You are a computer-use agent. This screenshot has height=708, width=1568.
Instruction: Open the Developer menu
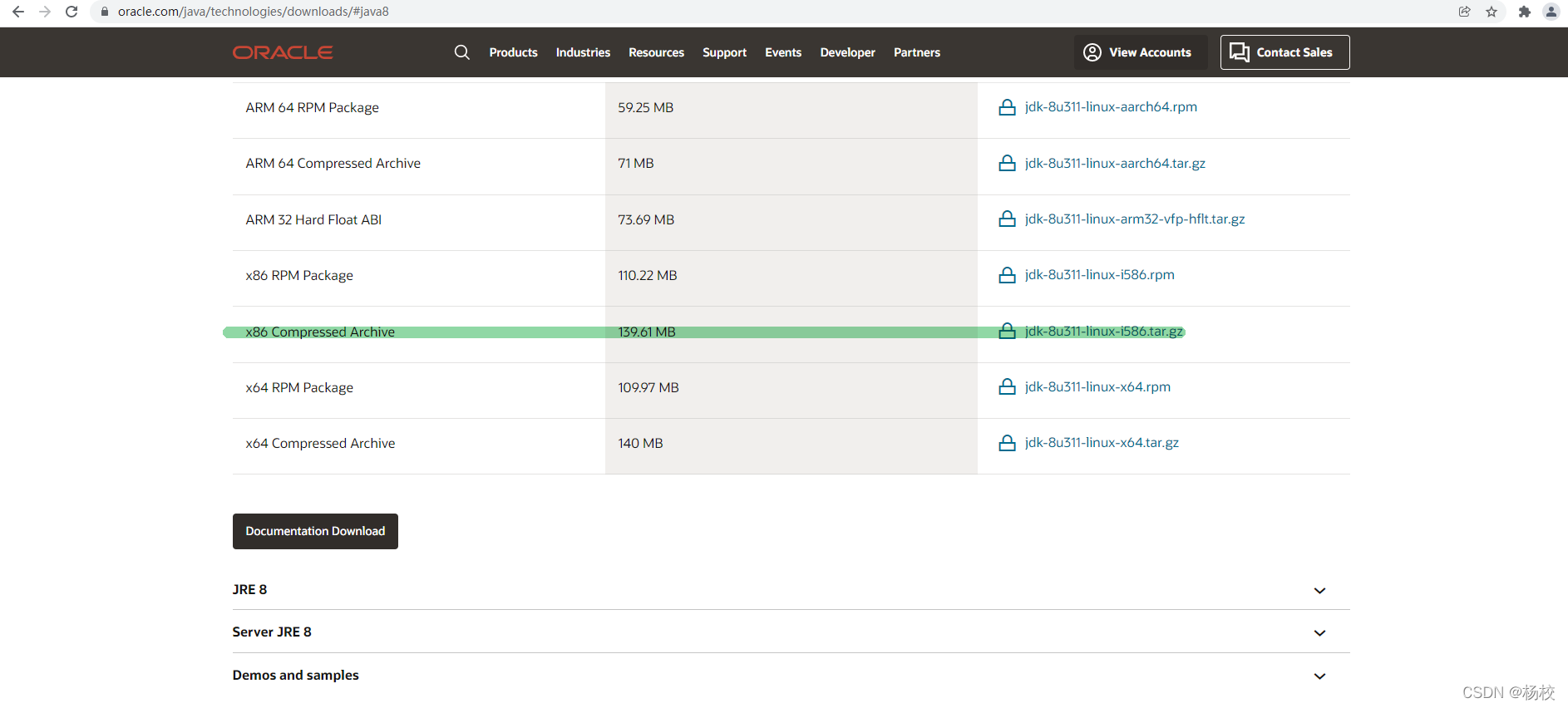click(847, 52)
